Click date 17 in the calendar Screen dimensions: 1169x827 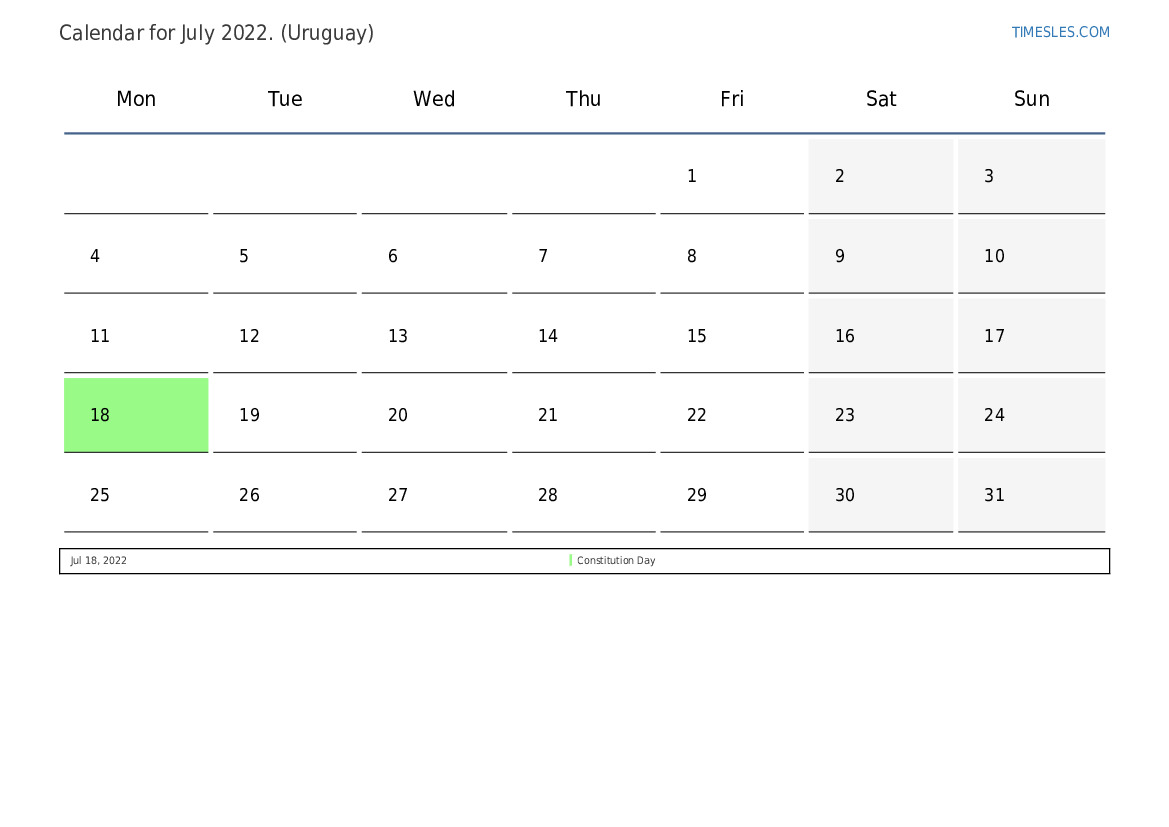(1031, 336)
